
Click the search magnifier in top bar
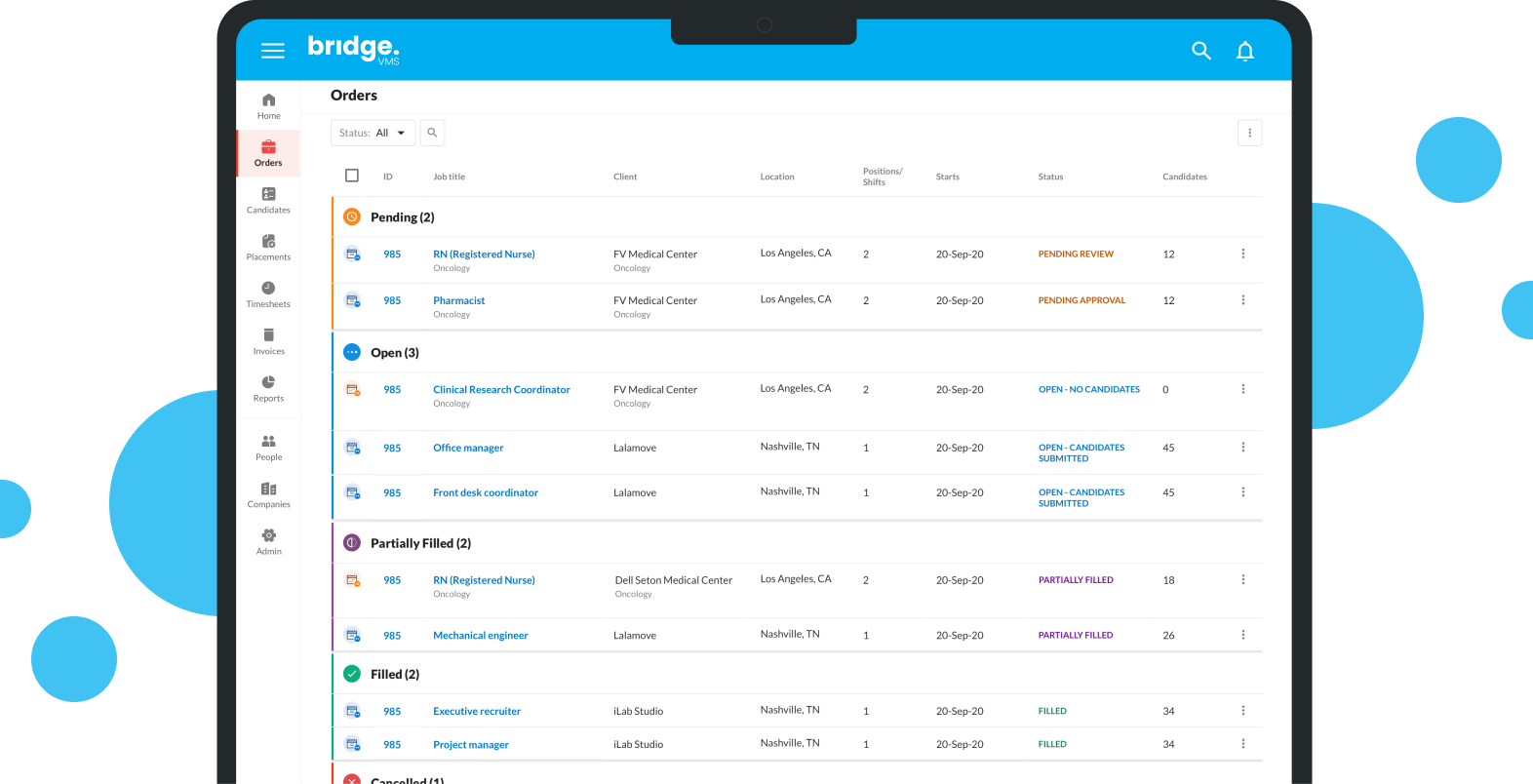[1201, 51]
